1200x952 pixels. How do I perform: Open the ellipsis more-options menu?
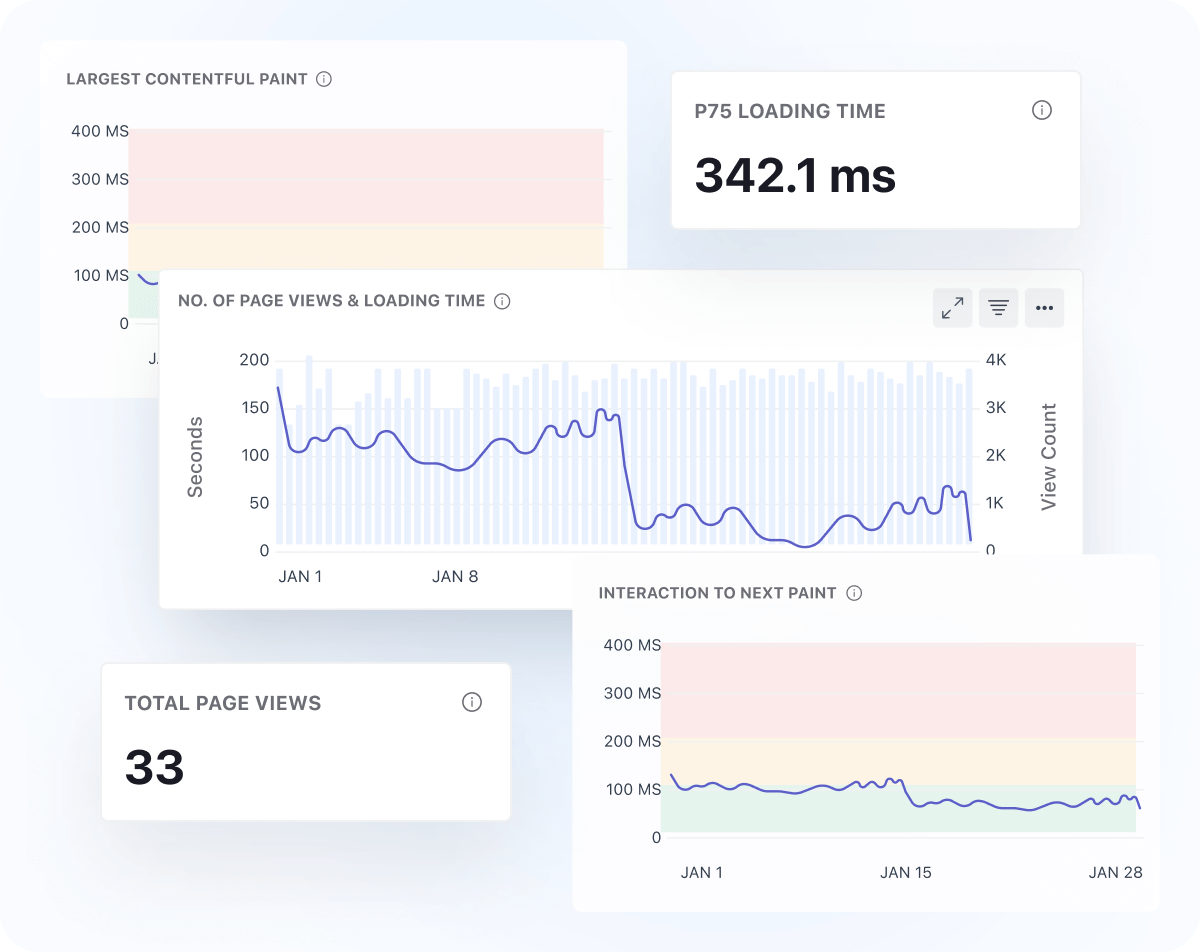coord(1044,308)
